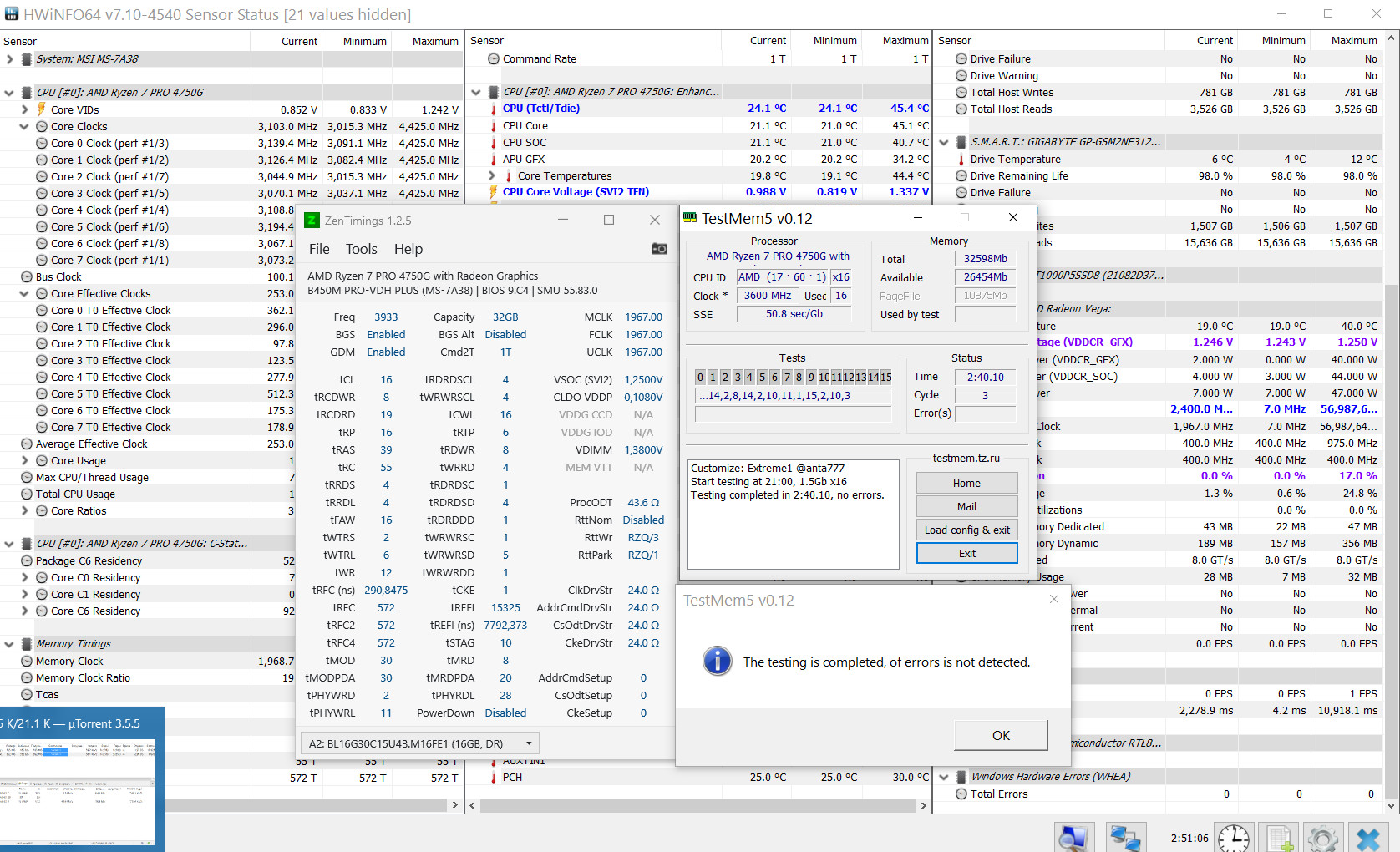Expand the Core Temperatures row
Image resolution: width=1400 pixels, height=852 pixels.
[x=492, y=176]
